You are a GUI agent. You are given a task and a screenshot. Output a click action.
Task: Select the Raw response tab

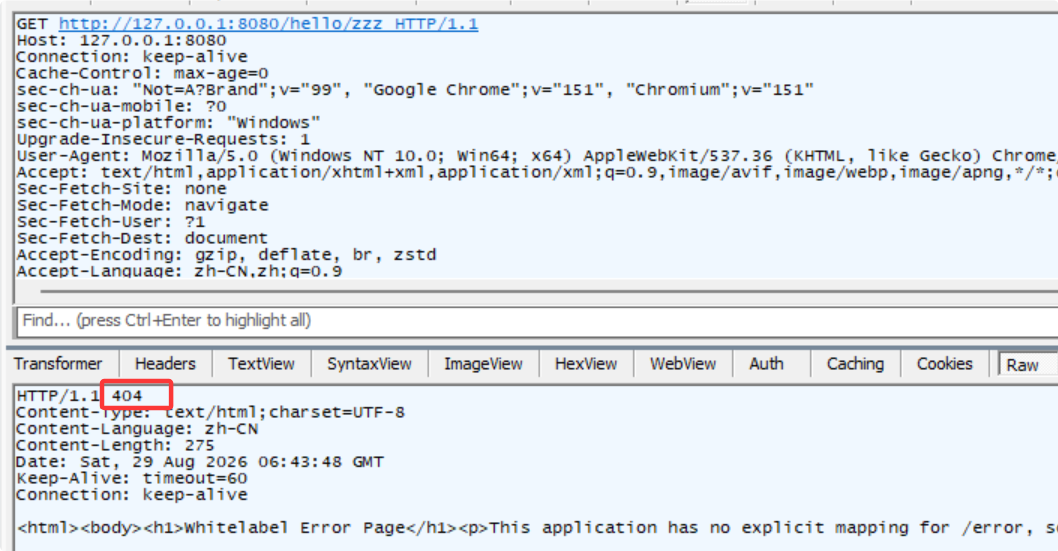(1027, 365)
